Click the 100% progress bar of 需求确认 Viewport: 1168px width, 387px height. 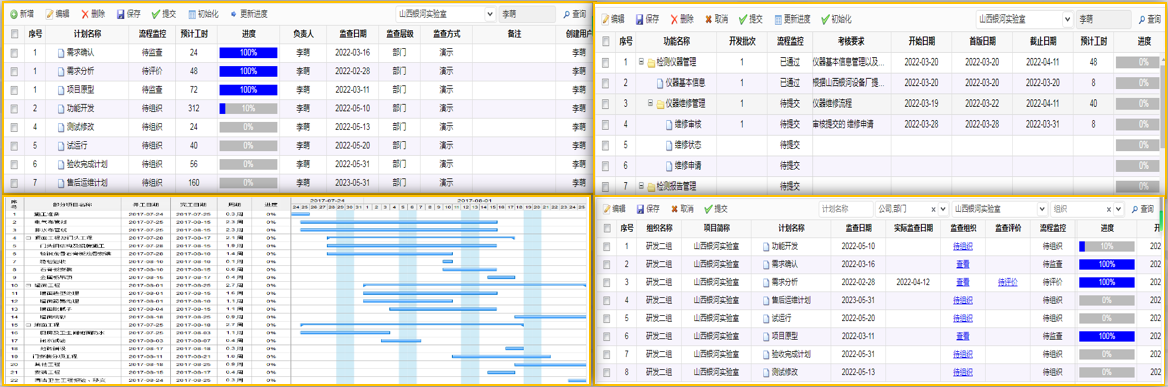point(248,53)
